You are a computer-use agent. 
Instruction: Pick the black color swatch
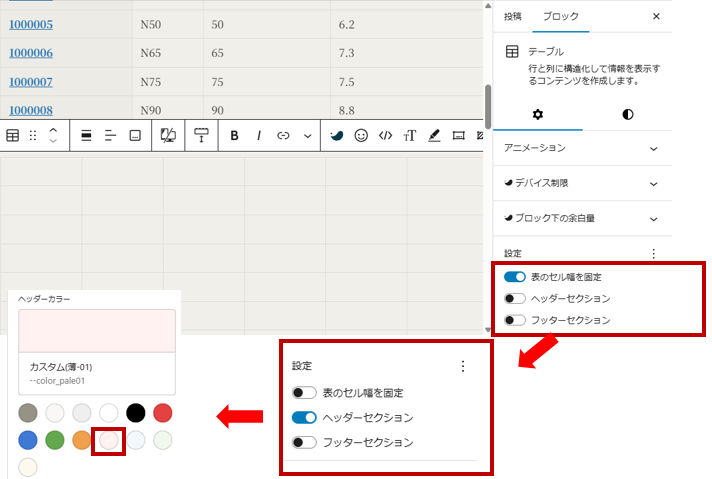(x=136, y=413)
